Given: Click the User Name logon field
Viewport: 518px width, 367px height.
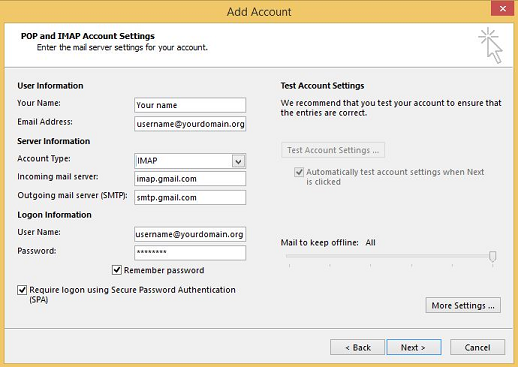Looking at the screenshot, I should (190, 234).
